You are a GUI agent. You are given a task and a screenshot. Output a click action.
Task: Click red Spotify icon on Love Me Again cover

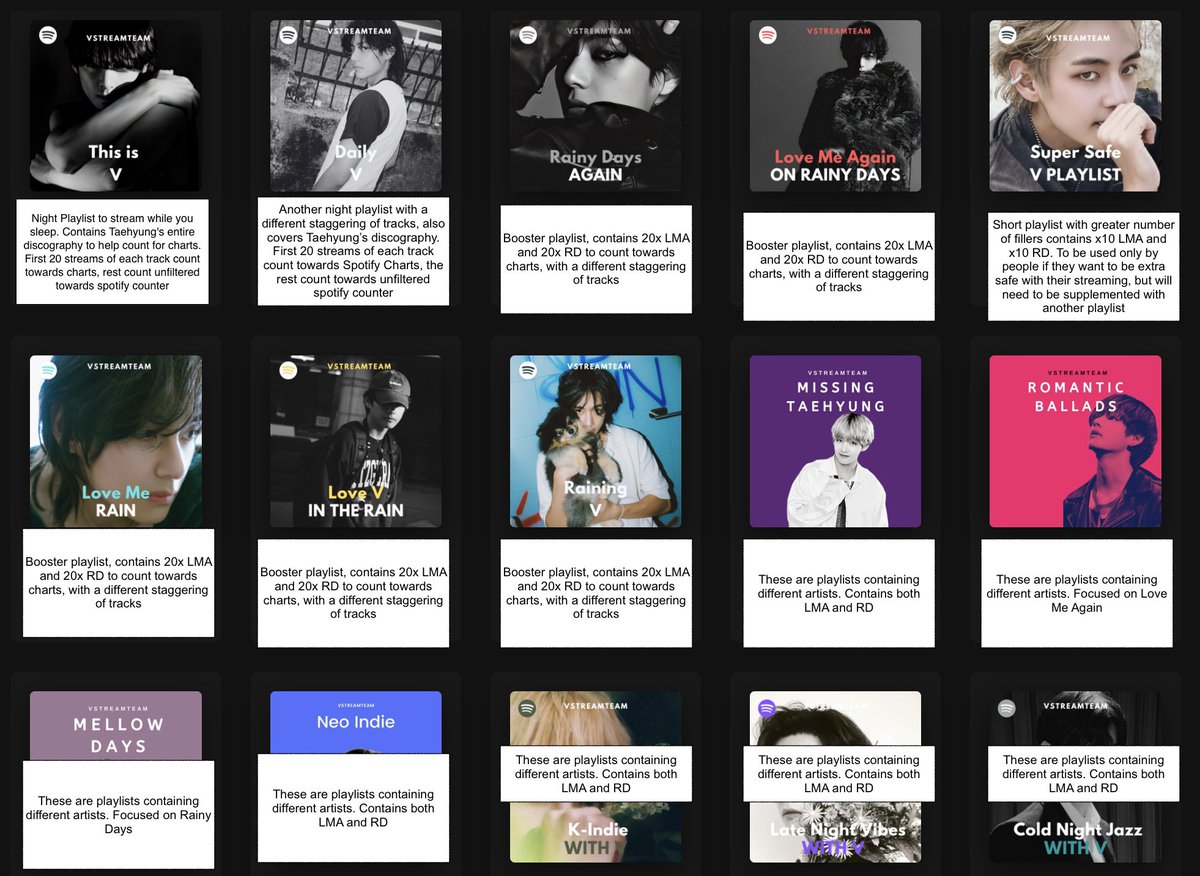[768, 35]
